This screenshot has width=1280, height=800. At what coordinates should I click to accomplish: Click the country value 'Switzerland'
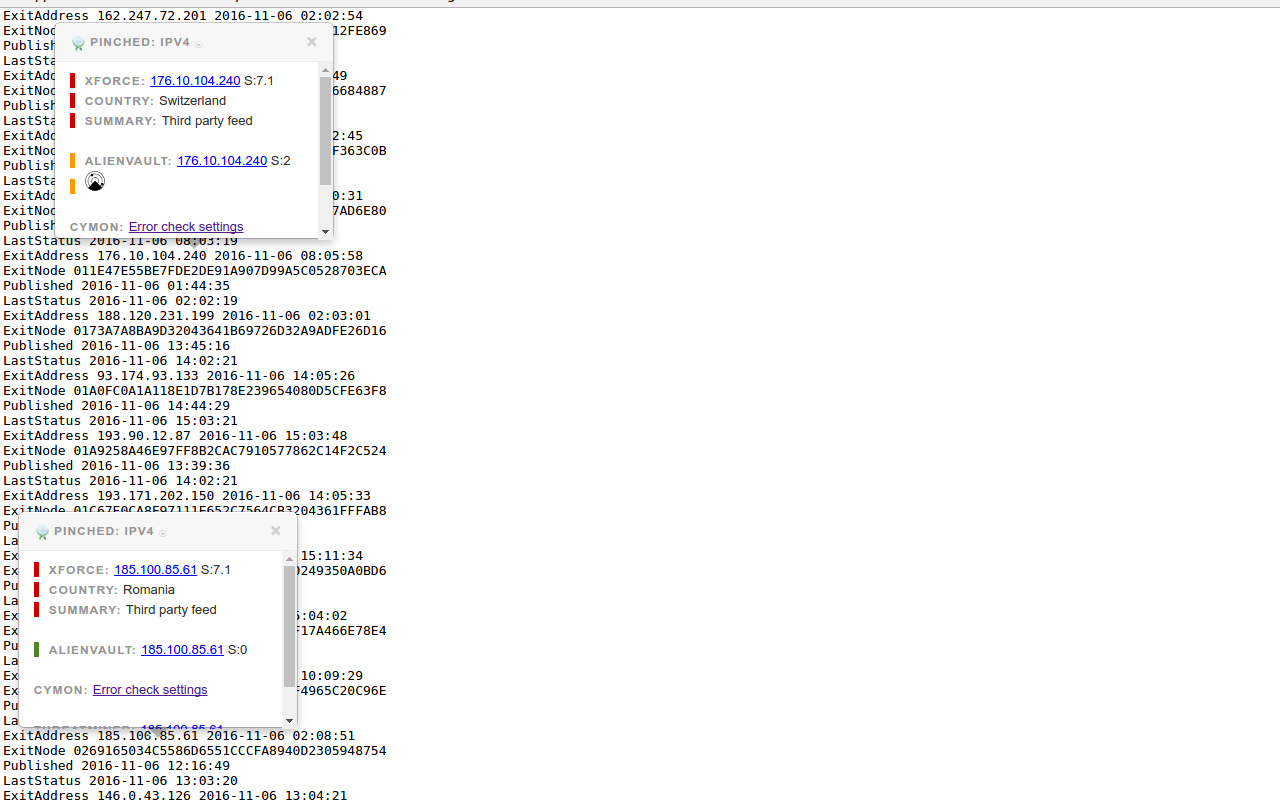click(192, 101)
